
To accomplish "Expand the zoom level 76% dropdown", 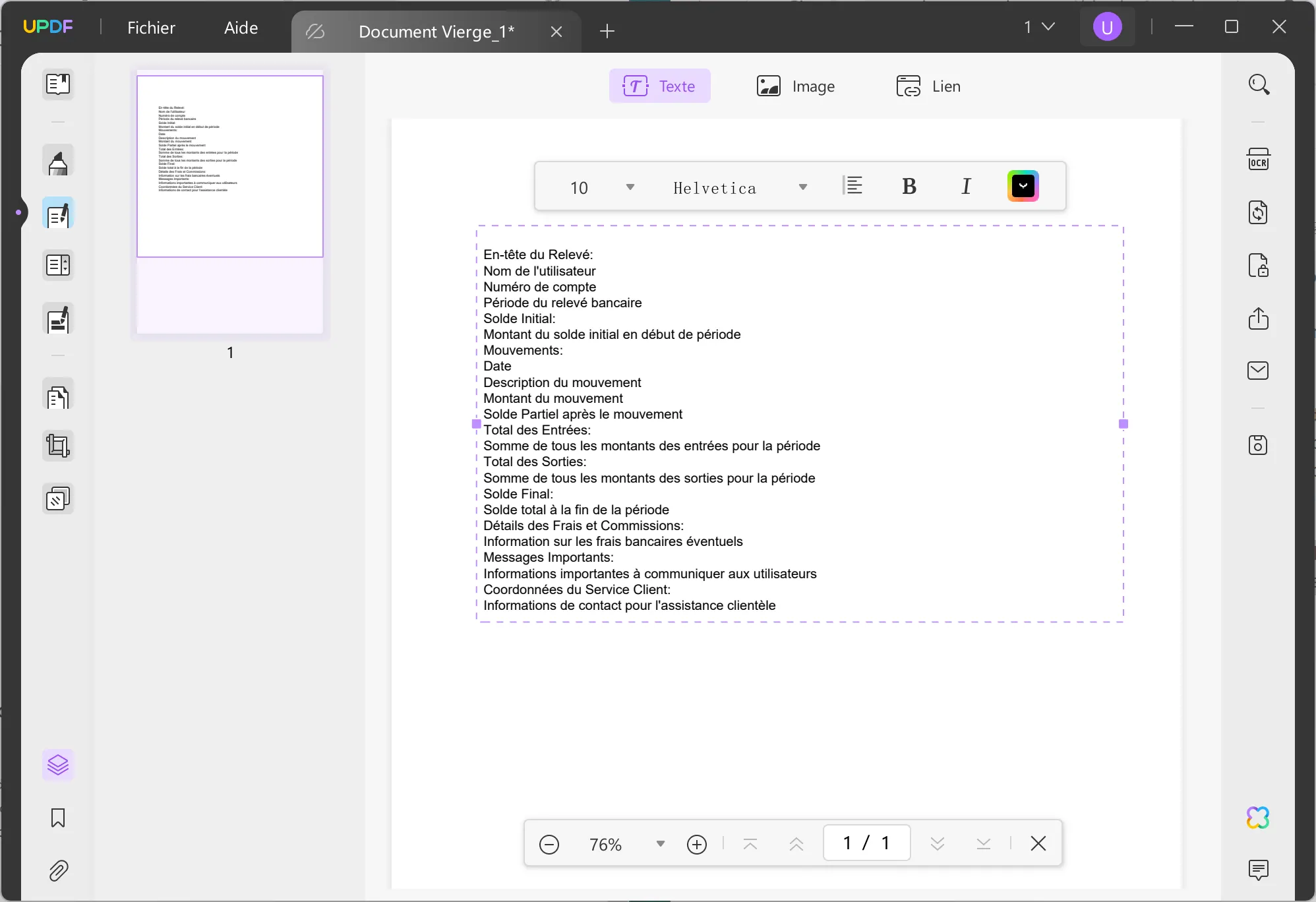I will coord(661,844).
